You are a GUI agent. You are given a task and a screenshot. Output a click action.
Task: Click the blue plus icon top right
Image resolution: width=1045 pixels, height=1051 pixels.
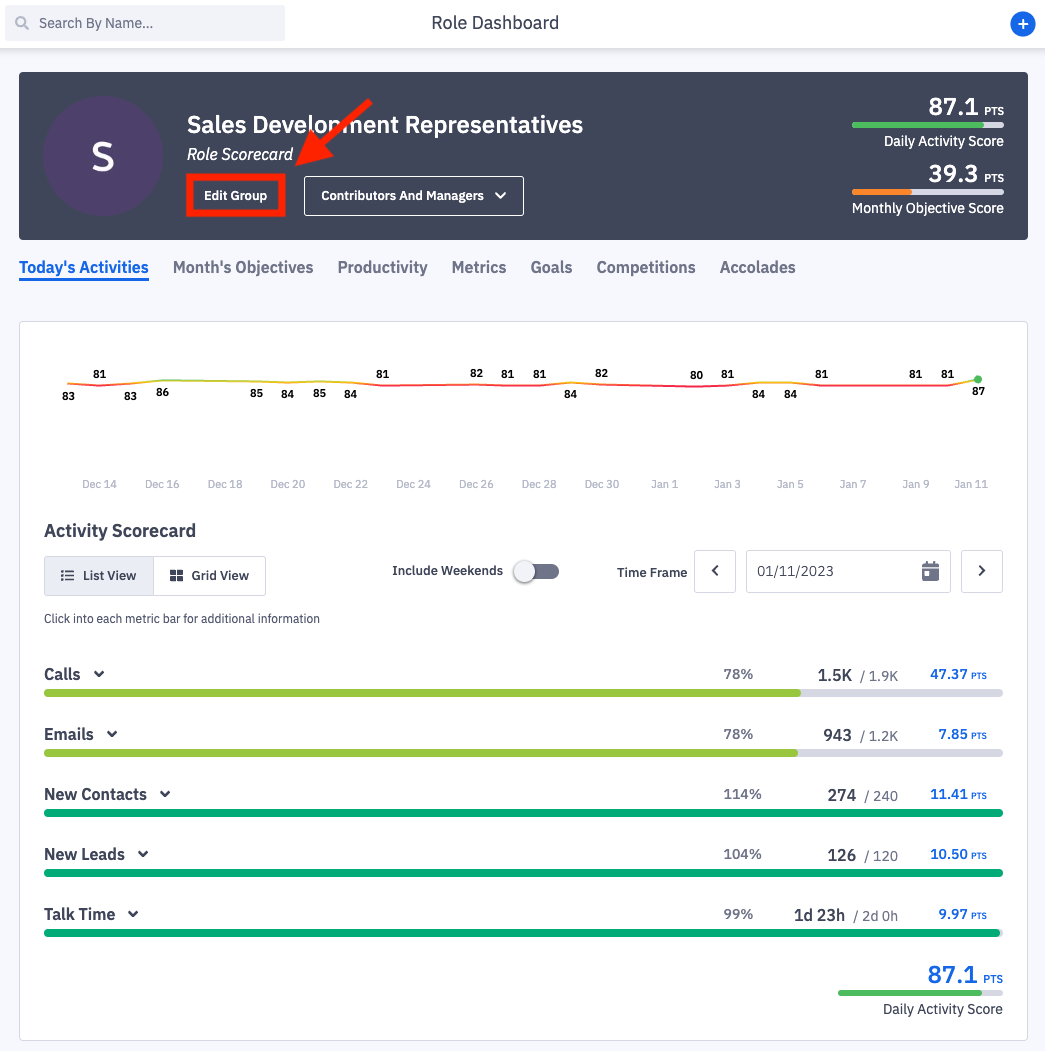coord(1022,24)
